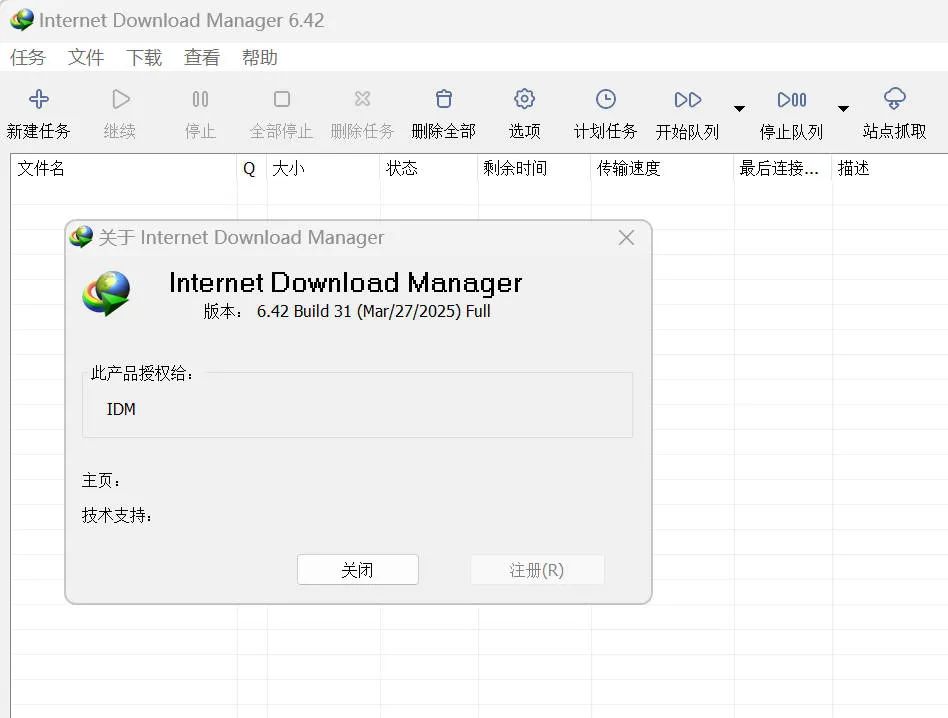Open the 帮助 menu
948x718 pixels.
260,57
